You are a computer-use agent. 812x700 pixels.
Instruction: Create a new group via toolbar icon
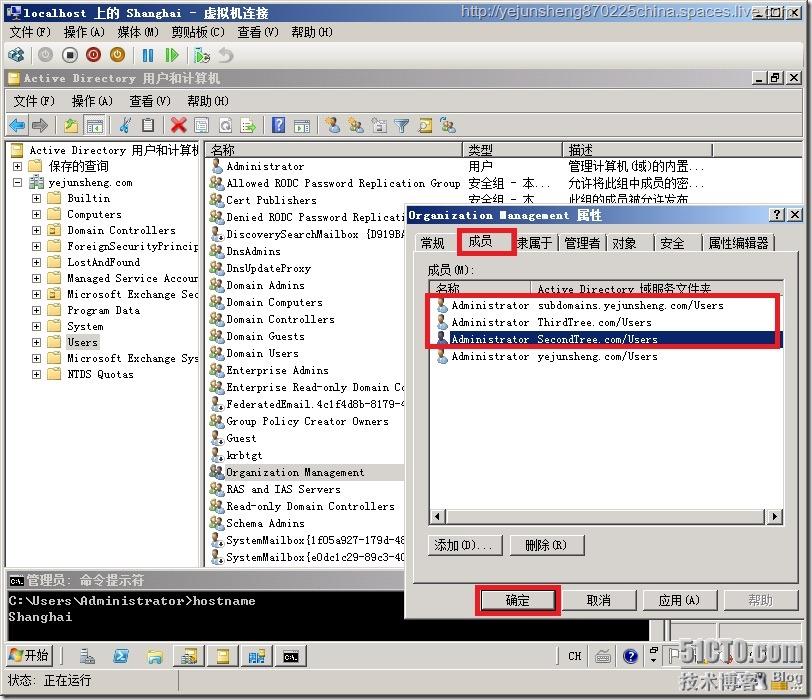click(x=356, y=125)
